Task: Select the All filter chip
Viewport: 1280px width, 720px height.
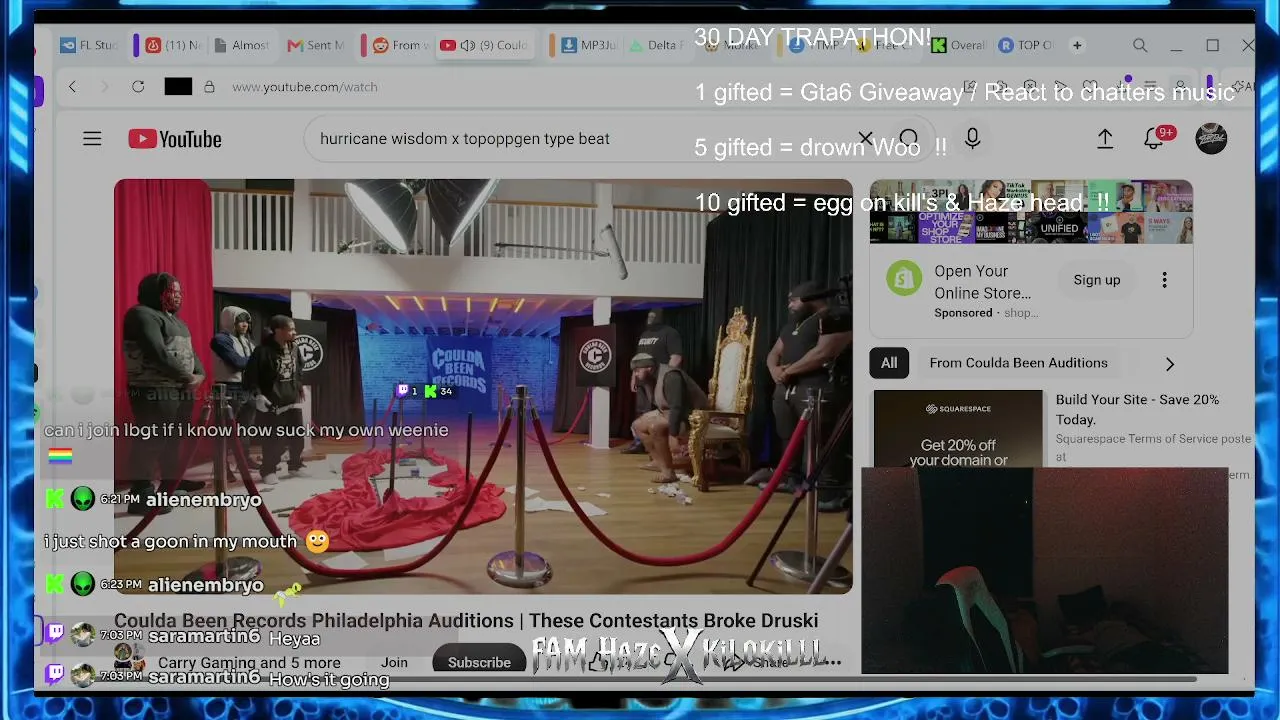Action: tap(889, 363)
